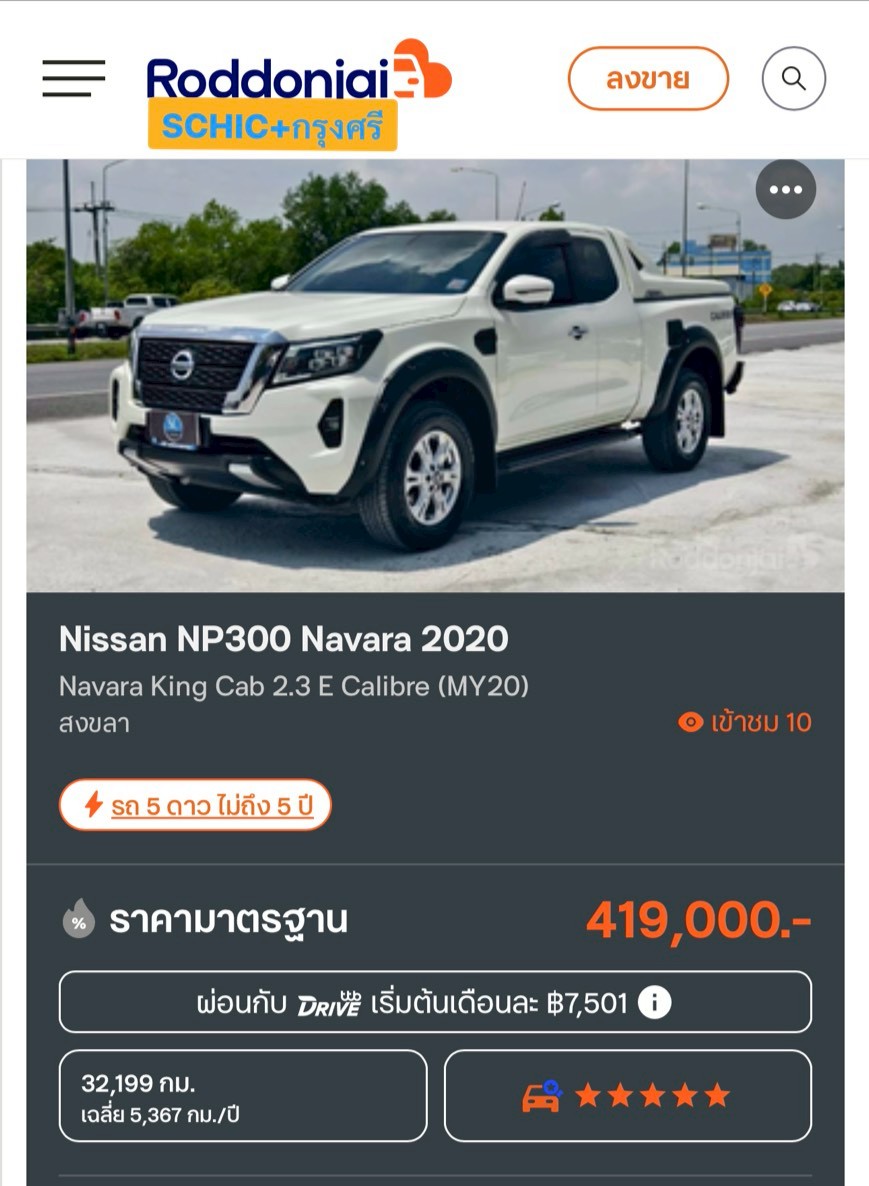The image size is (869, 1186).
Task: Tap the search magnifier icon
Action: tap(793, 78)
